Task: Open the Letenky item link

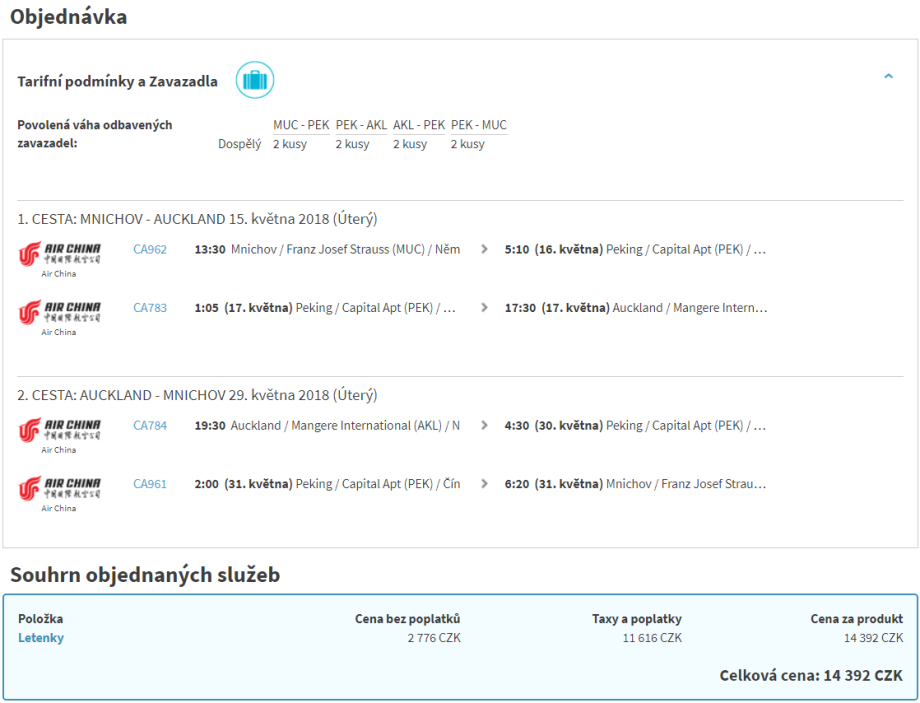Action: 41,638
